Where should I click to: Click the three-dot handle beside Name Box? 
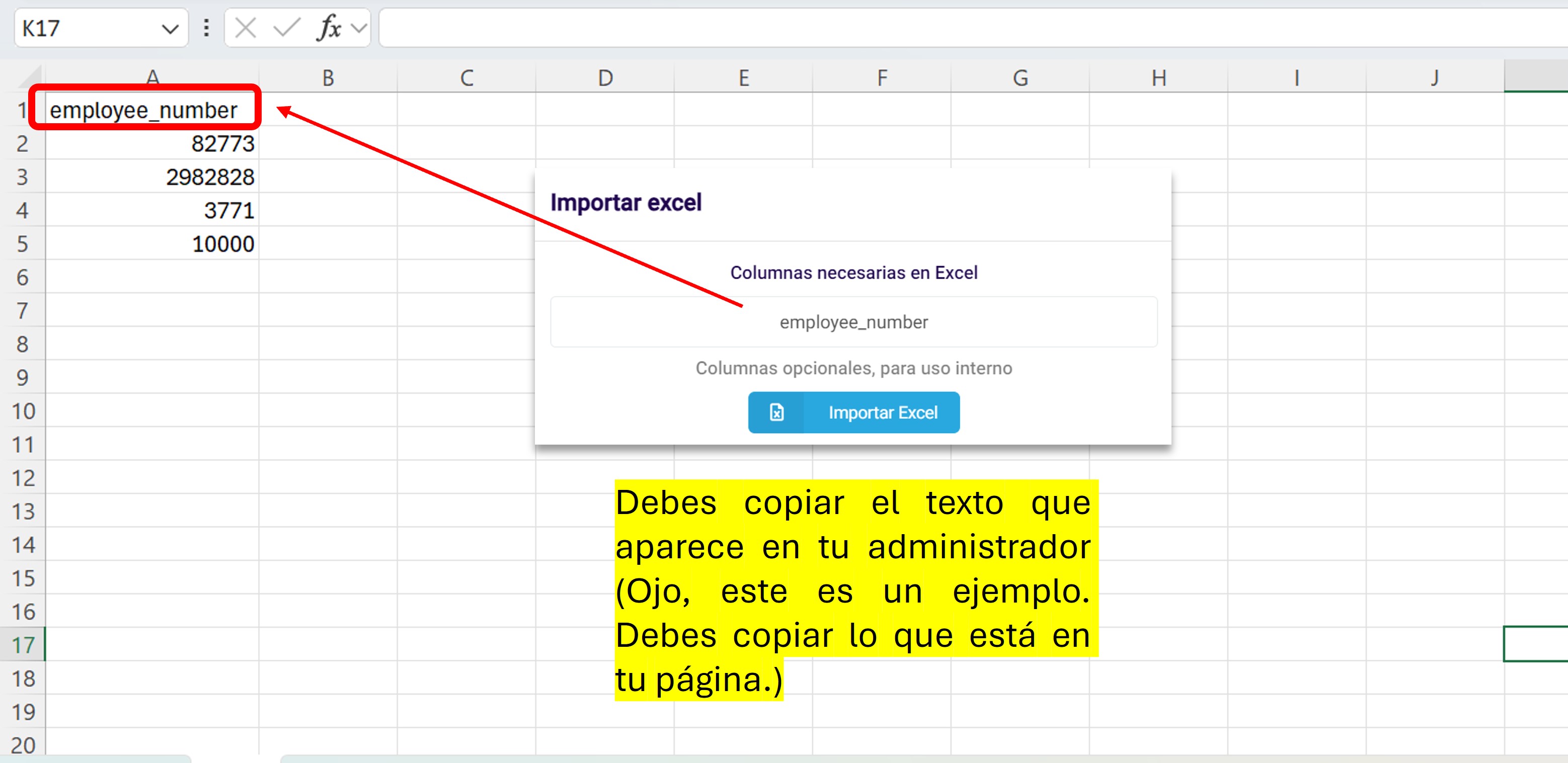[x=206, y=28]
